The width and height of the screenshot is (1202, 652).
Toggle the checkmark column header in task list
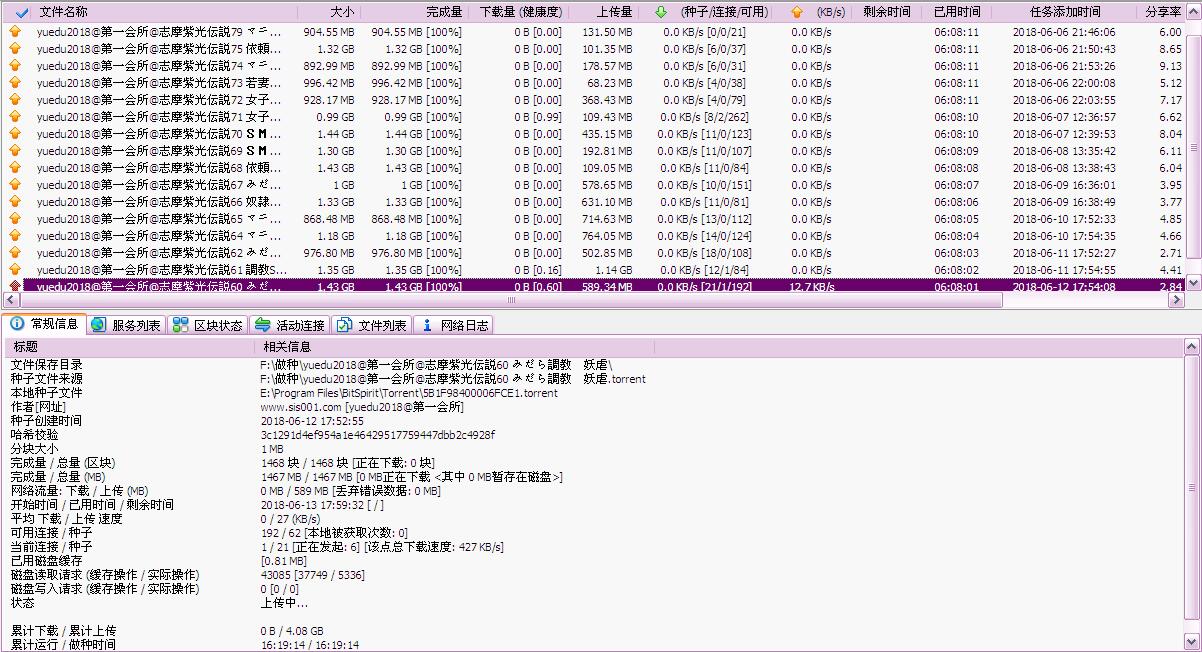(22, 12)
